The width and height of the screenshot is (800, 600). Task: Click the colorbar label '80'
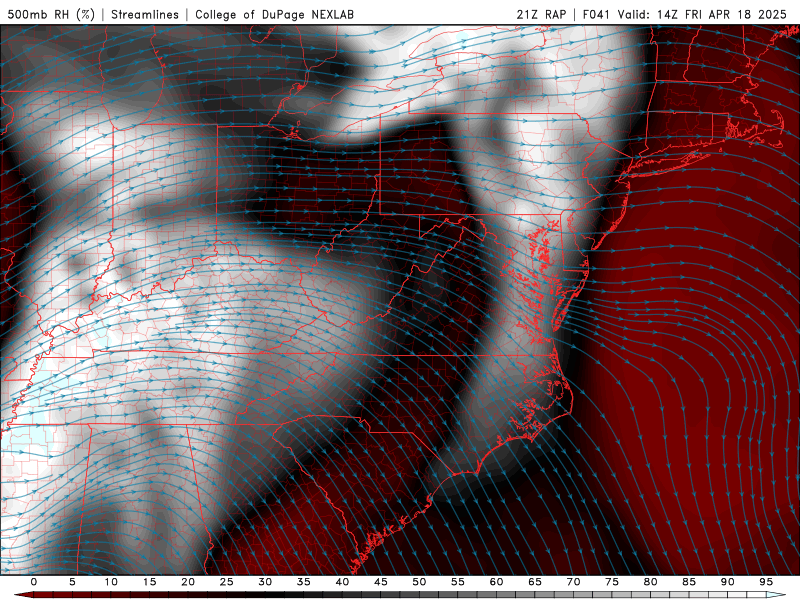coord(651,582)
